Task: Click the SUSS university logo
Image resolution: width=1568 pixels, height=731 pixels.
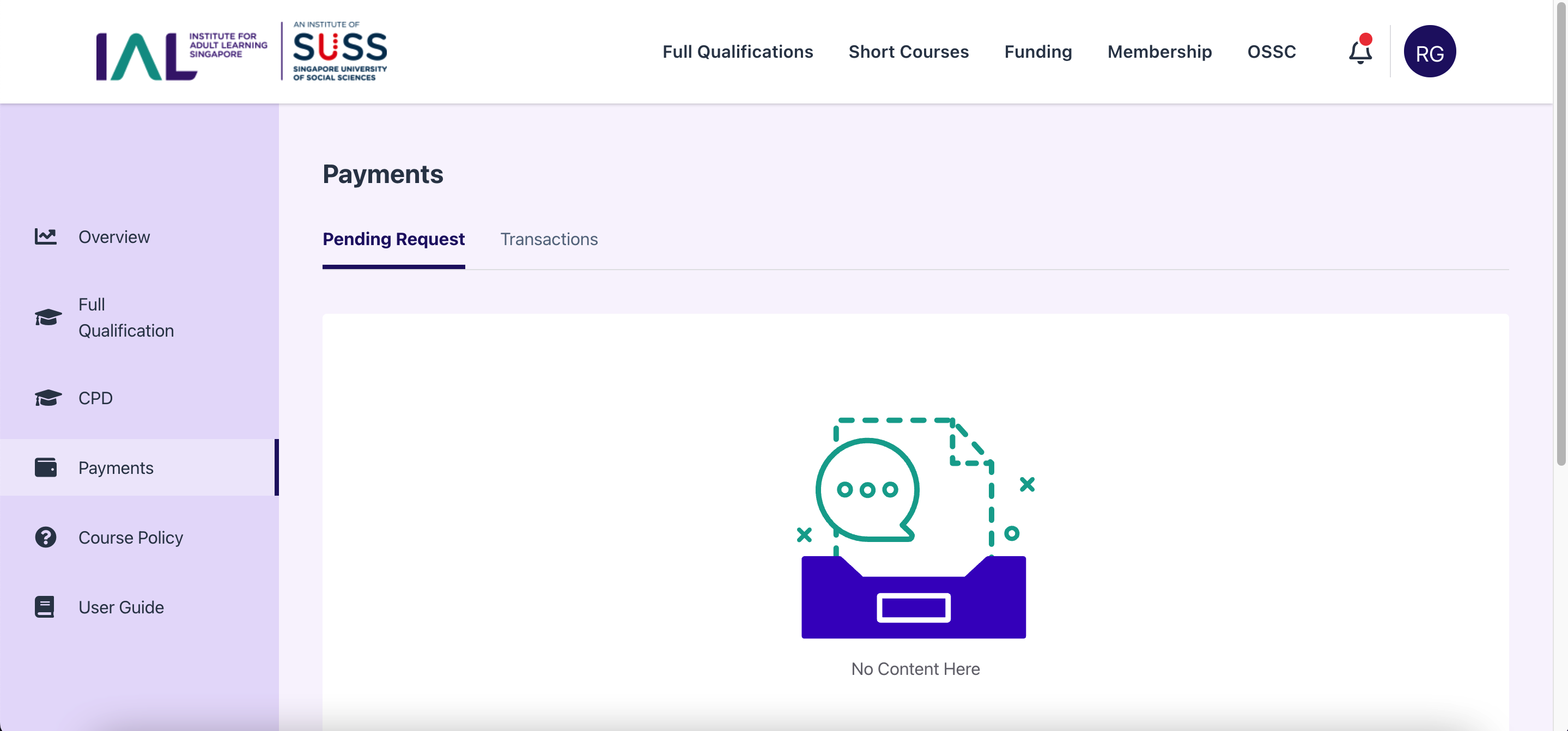Action: pos(339,52)
